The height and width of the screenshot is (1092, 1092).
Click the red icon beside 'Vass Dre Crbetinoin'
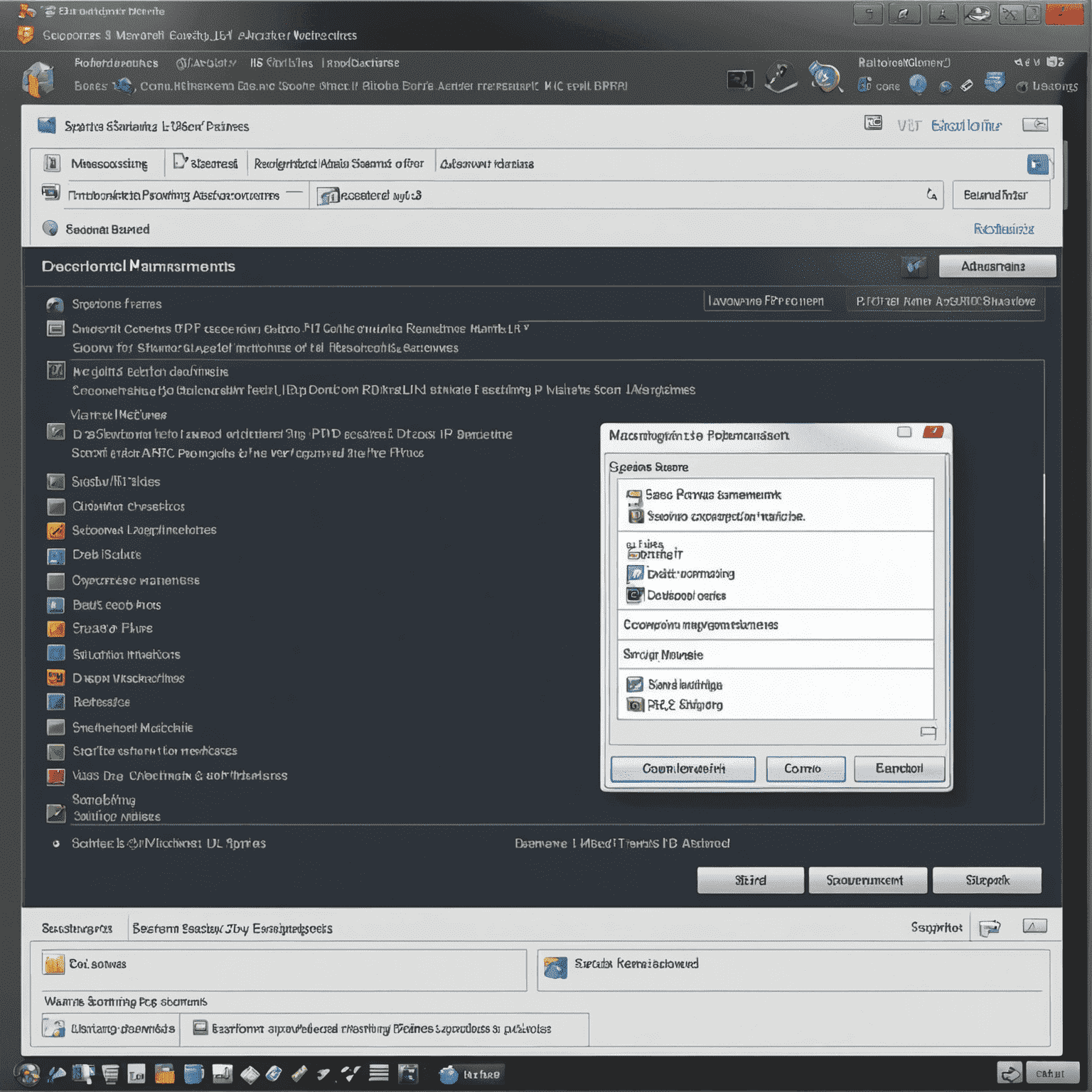55,776
